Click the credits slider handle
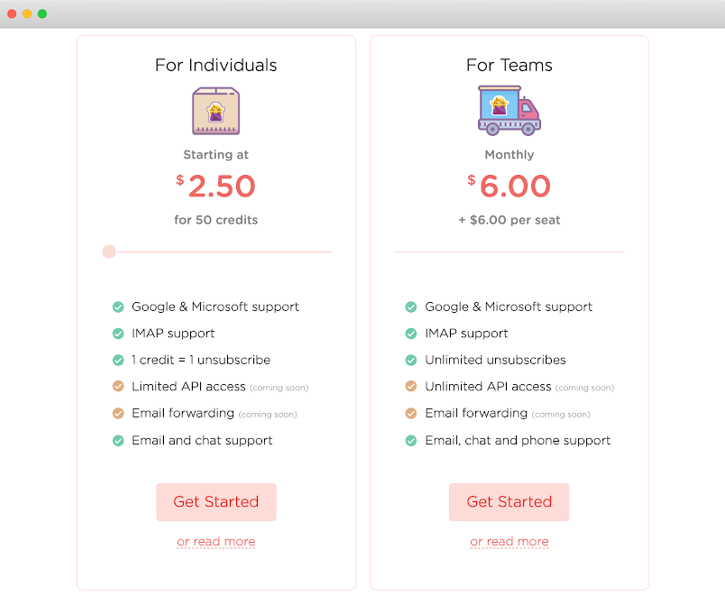Viewport: 725px width, 595px height. tap(109, 252)
